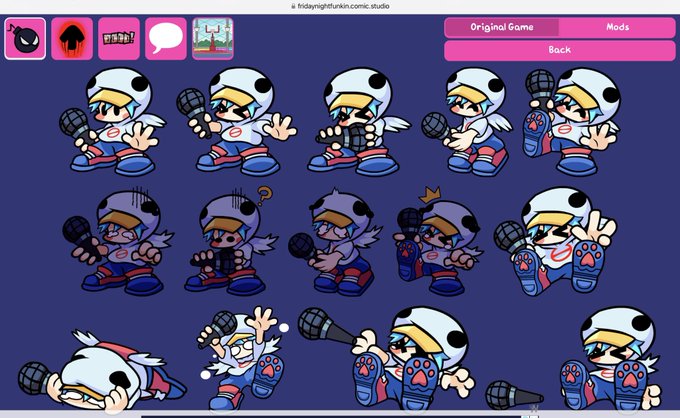Screen dimensions: 680x418
Task: Pick the top-row sprite with raised mic, winking
Action: coord(236,121)
